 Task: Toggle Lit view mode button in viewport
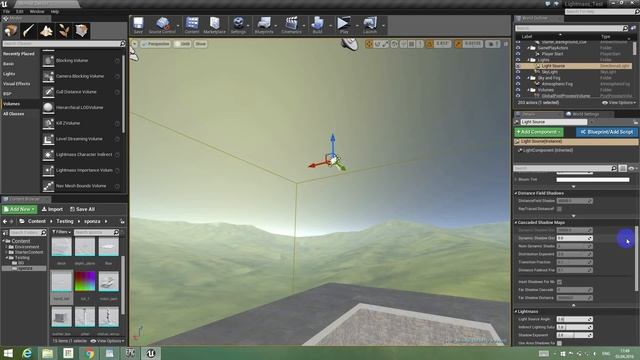(x=182, y=44)
